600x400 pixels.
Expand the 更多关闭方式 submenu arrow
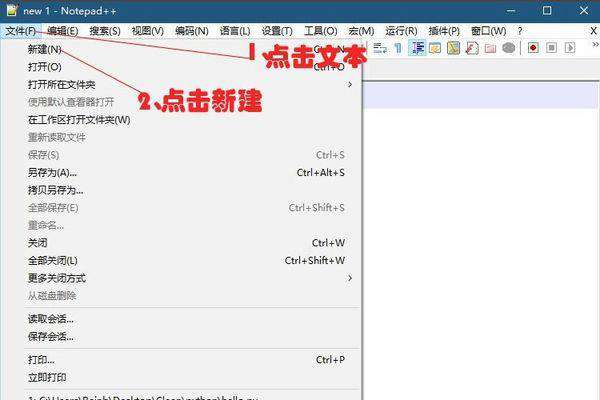point(350,278)
